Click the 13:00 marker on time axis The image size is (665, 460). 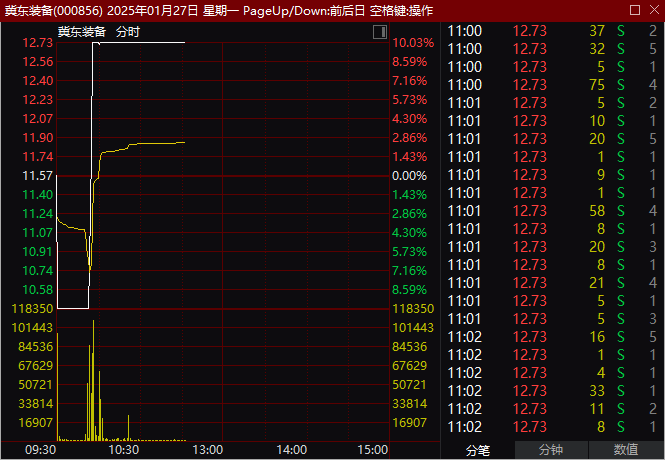pyautogui.click(x=207, y=450)
